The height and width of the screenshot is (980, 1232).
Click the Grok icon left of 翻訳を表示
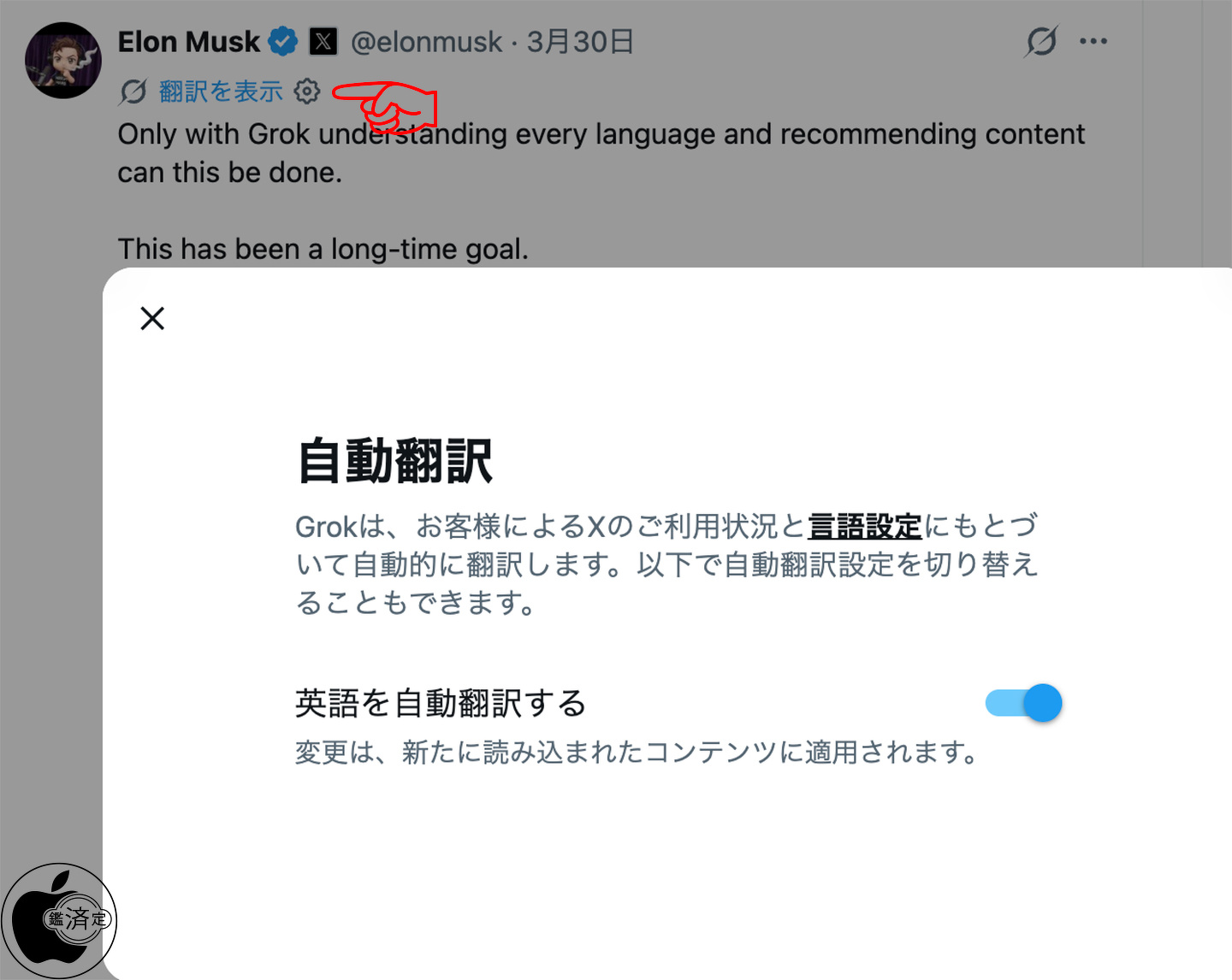point(133,92)
